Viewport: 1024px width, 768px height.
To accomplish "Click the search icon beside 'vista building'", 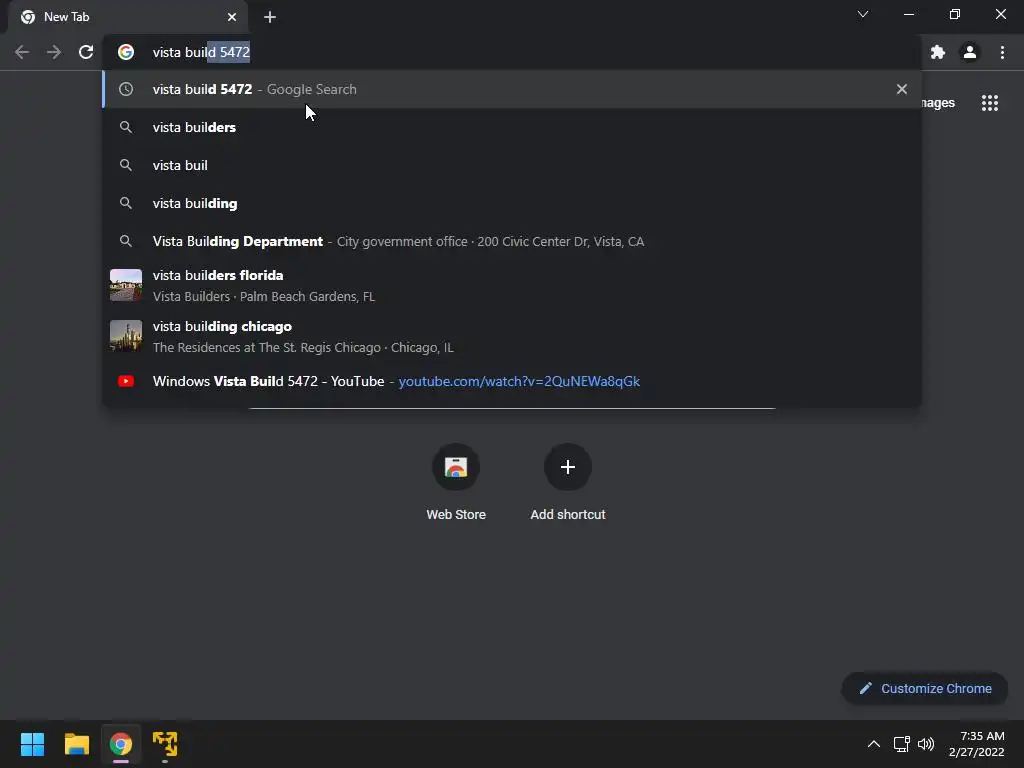I will pyautogui.click(x=126, y=203).
